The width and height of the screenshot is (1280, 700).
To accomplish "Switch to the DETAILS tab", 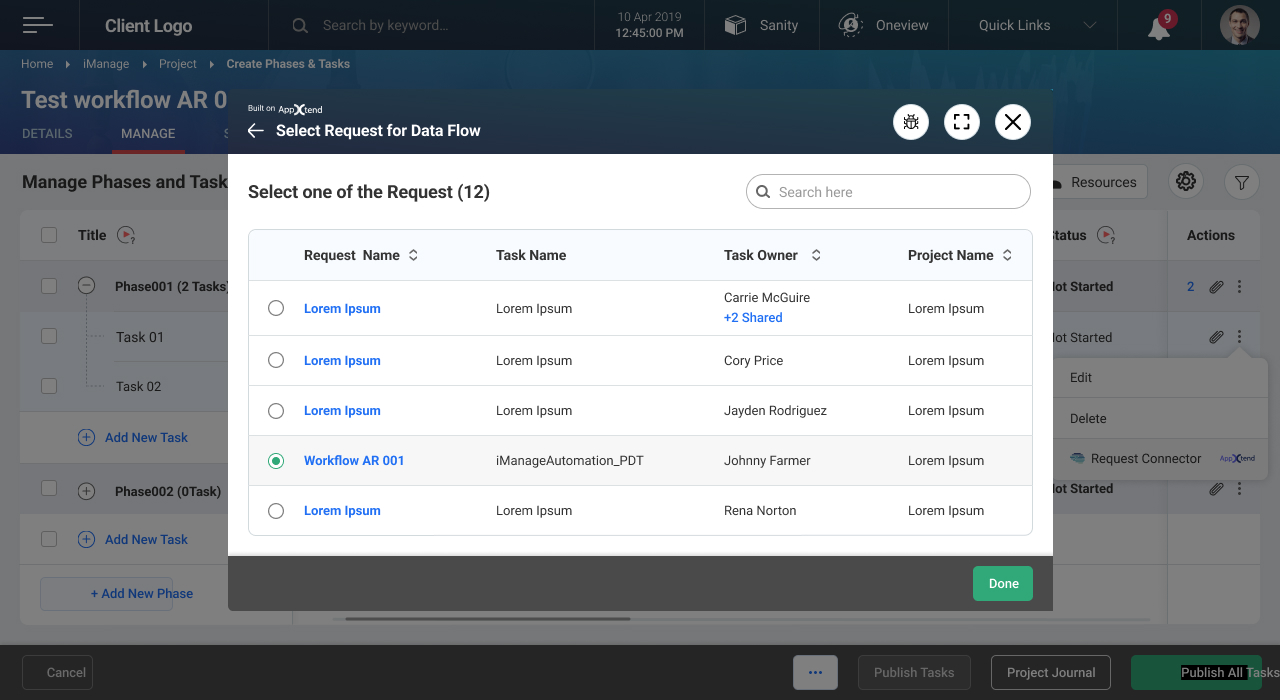I will coord(47,133).
